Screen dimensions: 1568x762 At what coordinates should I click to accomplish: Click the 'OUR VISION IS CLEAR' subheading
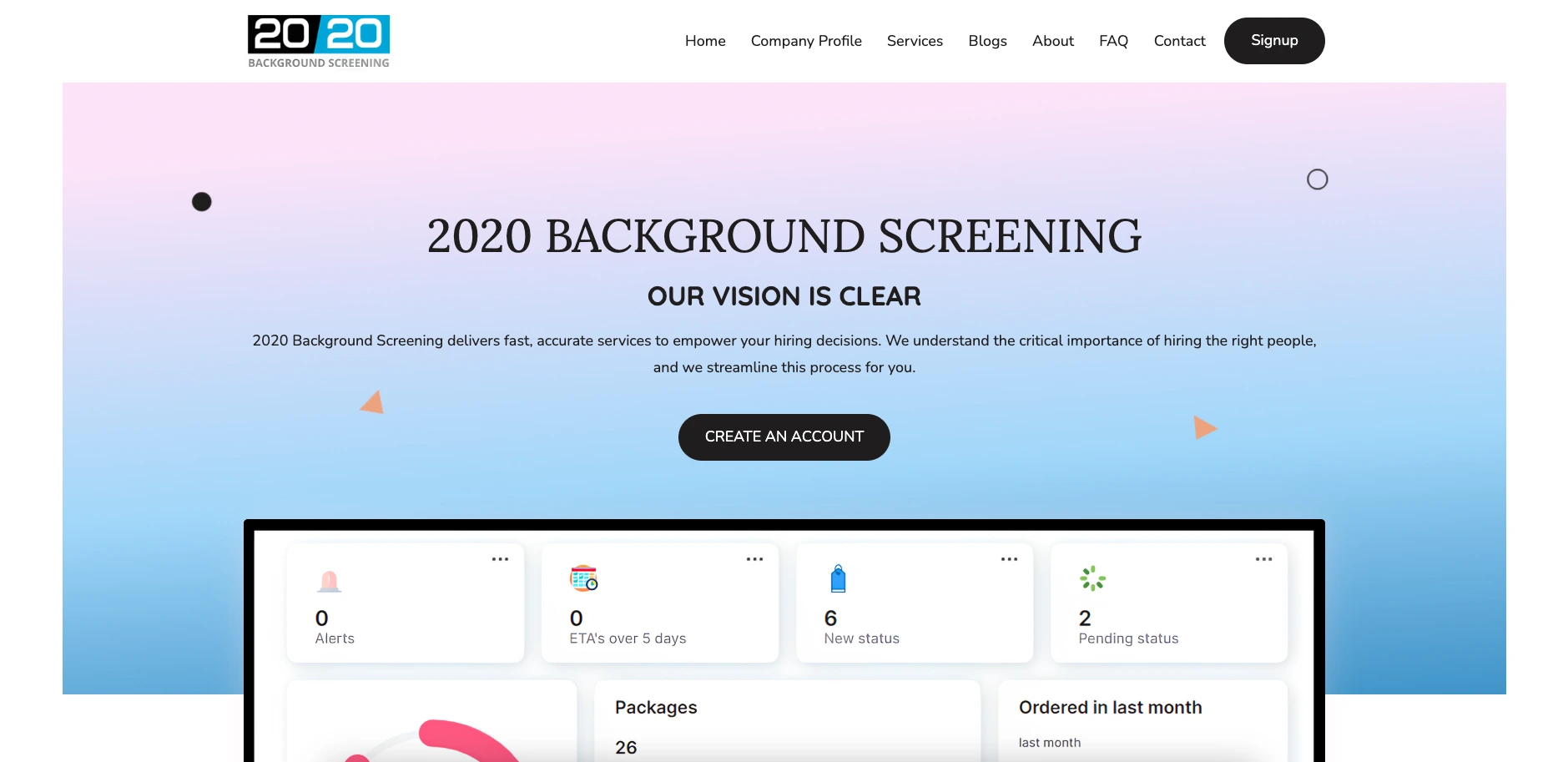click(784, 296)
